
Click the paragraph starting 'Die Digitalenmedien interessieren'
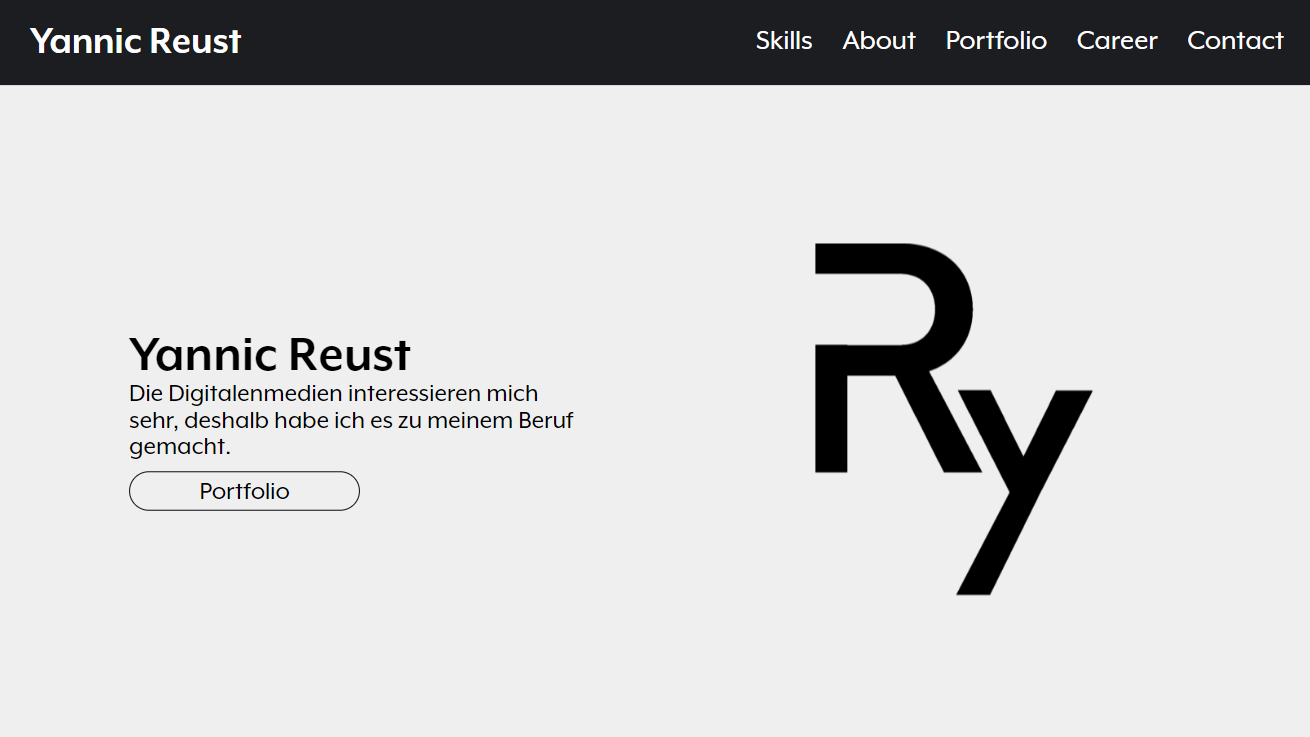coord(351,420)
